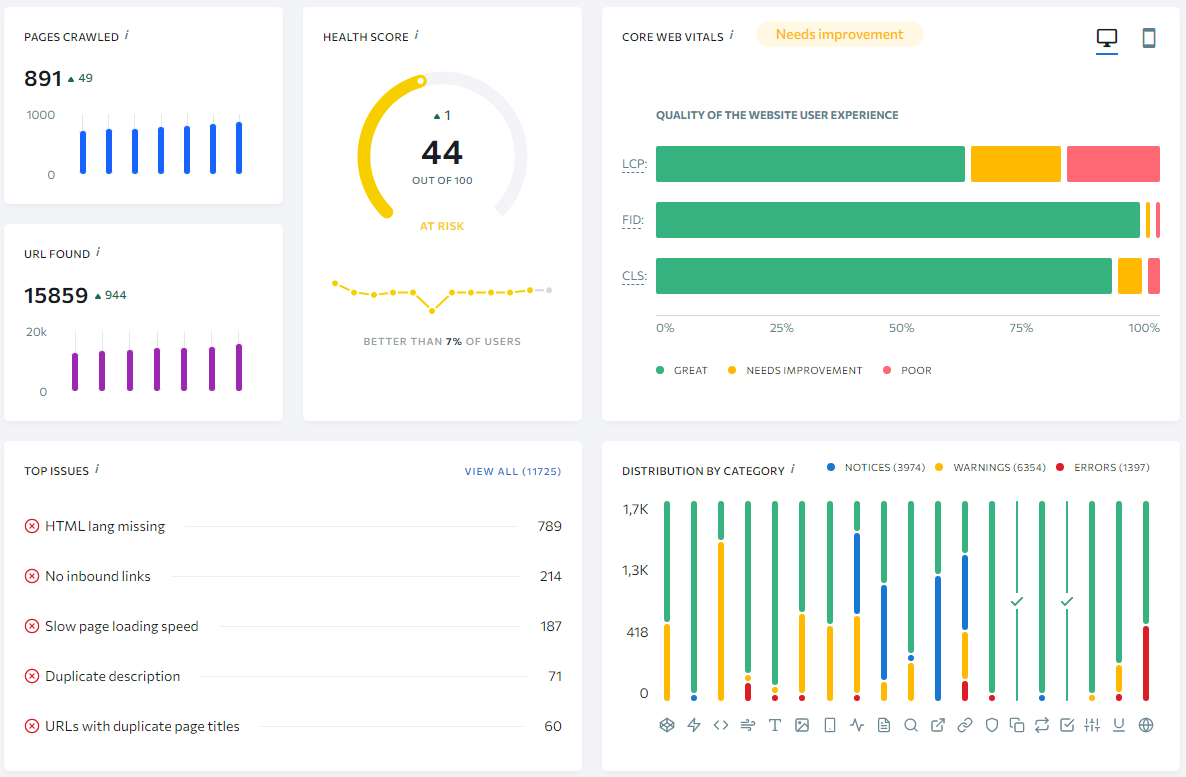
Task: Click the orange needs-improvement segment of LCP bar
Action: [x=1016, y=164]
